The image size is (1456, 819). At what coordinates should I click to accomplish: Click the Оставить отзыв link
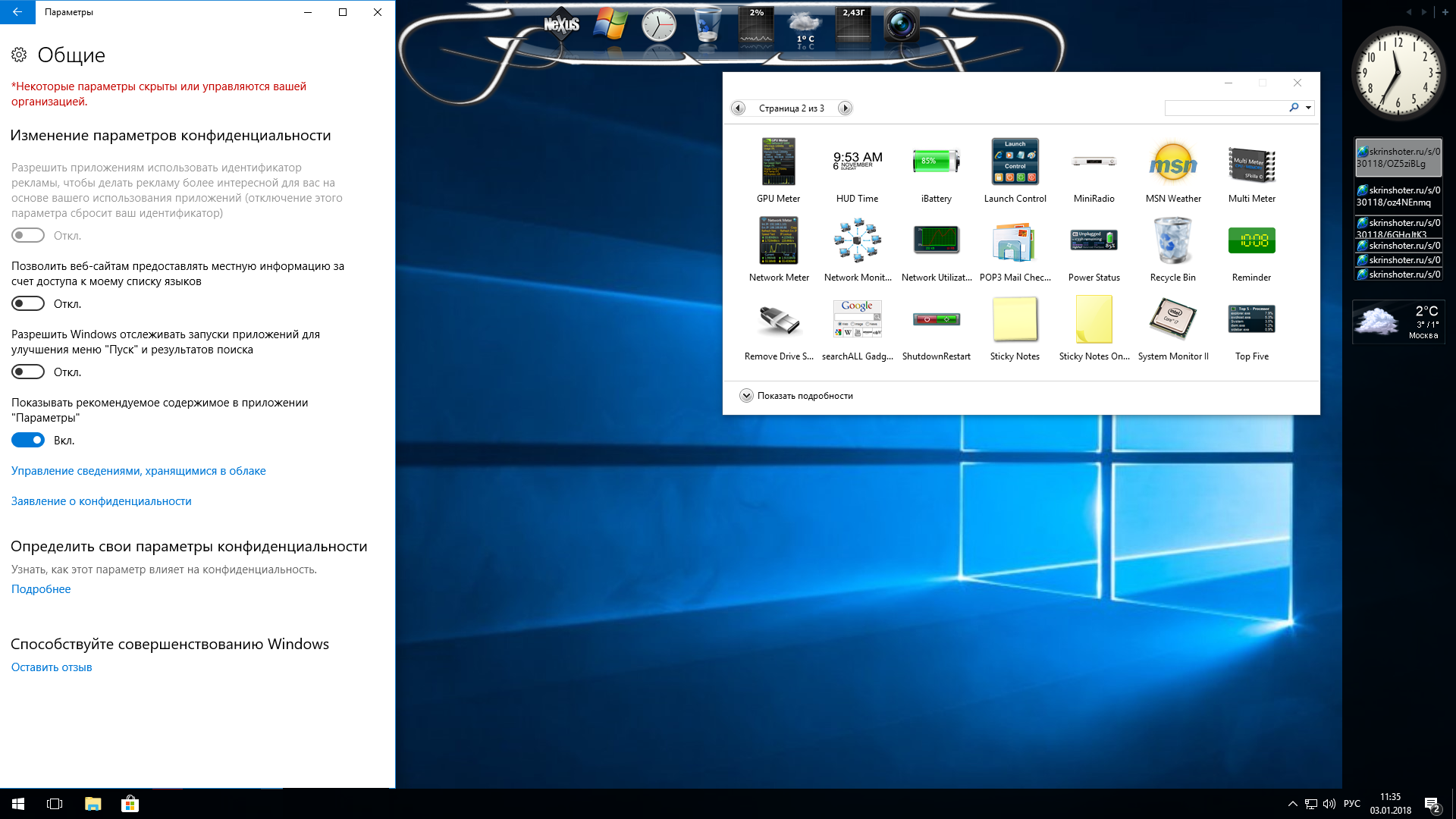coord(52,667)
